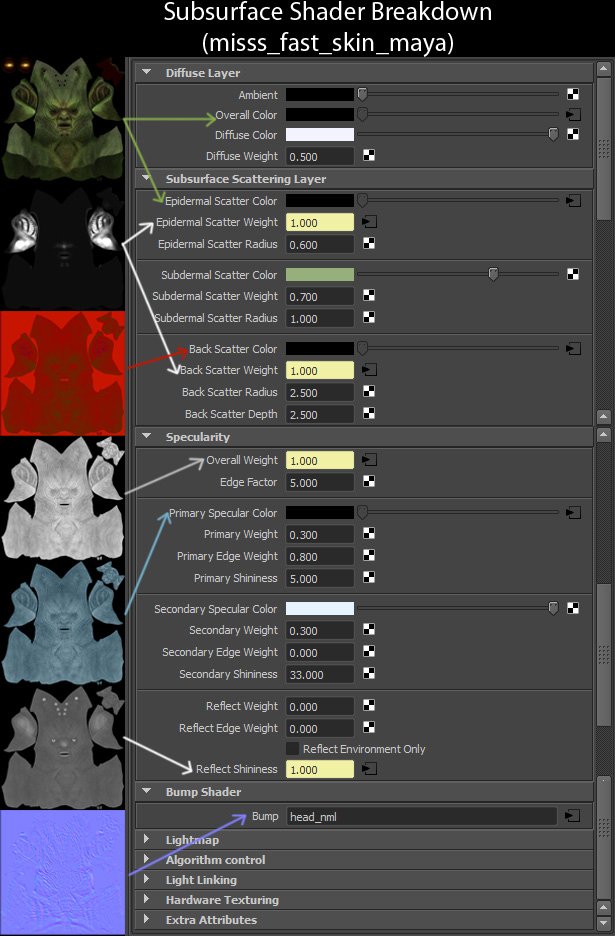615x936 pixels.
Task: Click the Diffuse Color white swatch
Action: coord(319,135)
